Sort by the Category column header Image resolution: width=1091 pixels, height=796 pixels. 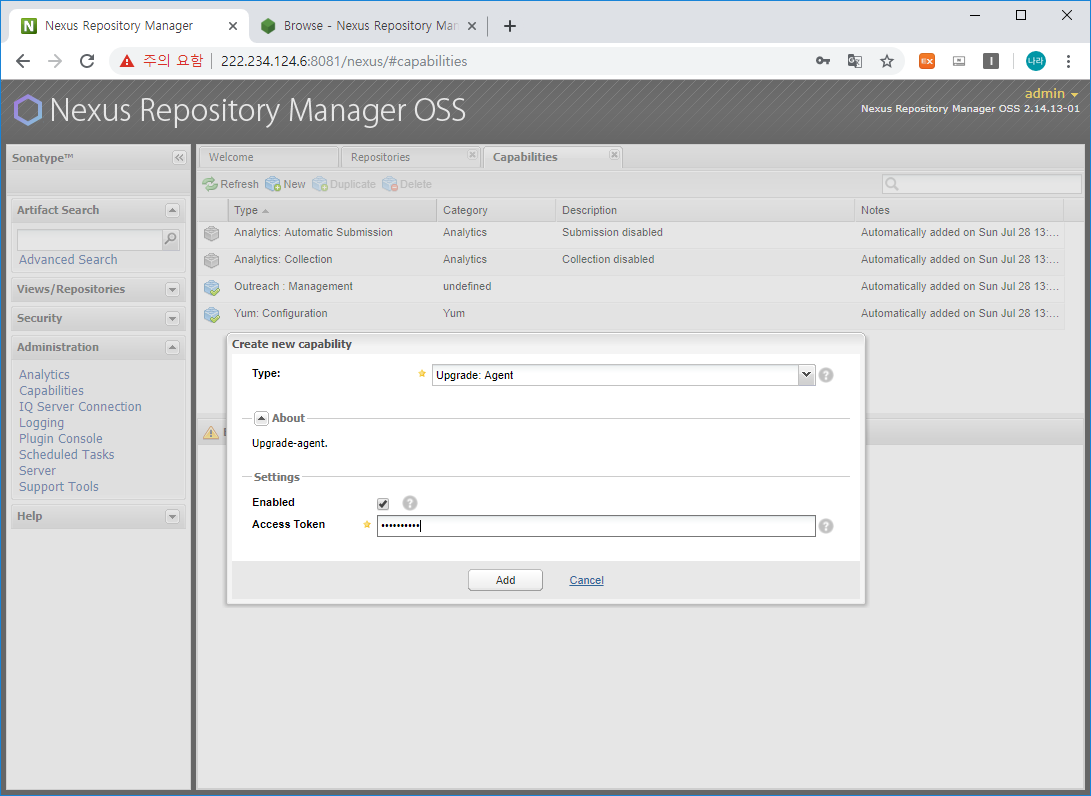tap(496, 210)
